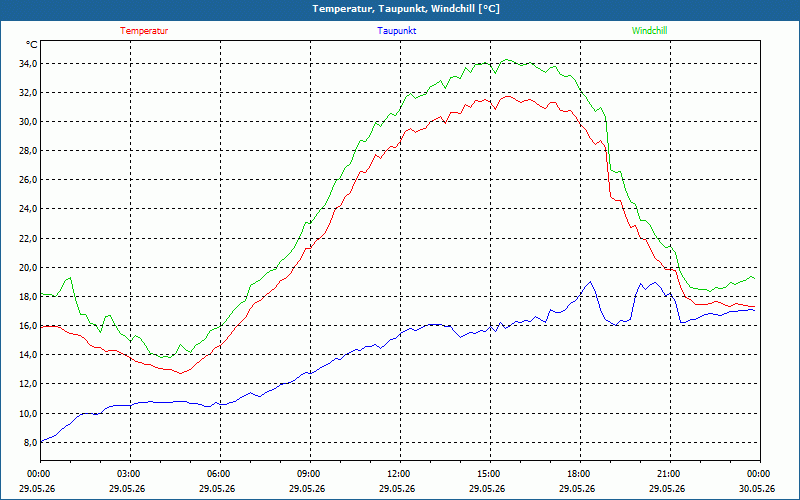
Task: Select the blue Taupunkt legend label
Action: point(396,31)
